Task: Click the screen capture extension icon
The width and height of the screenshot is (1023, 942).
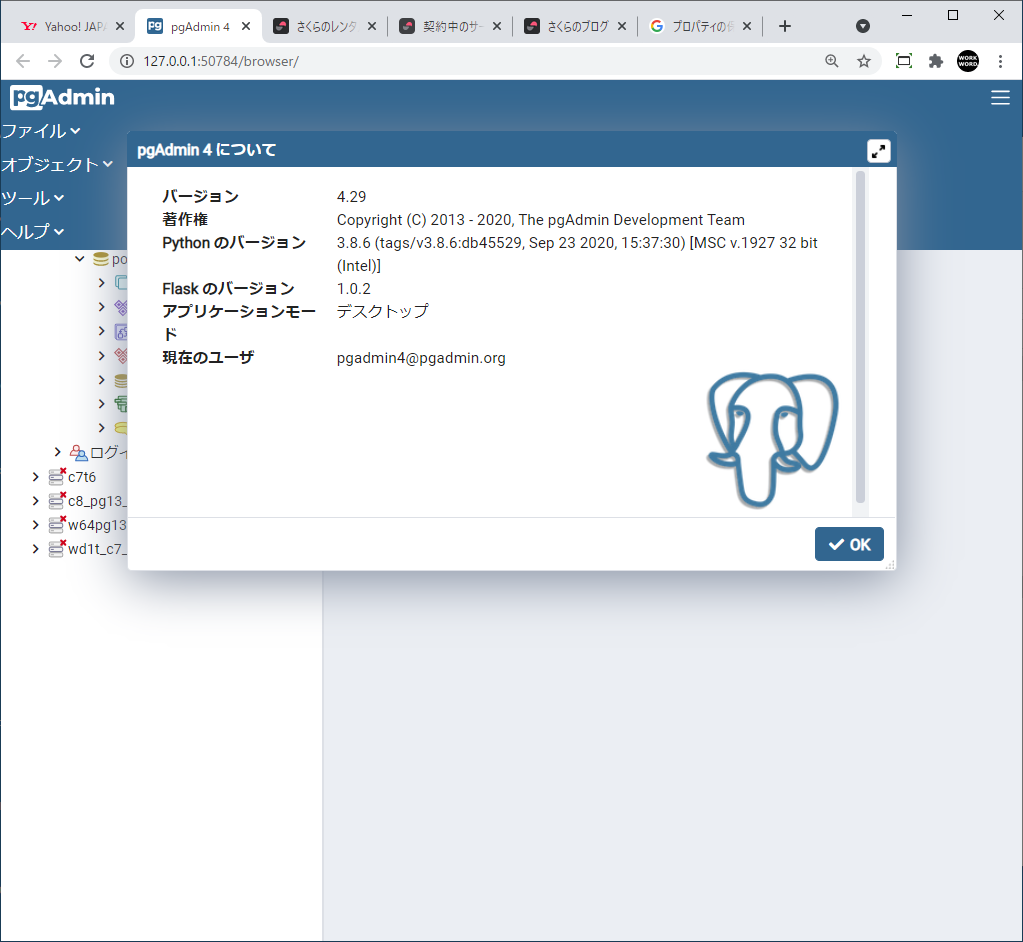Action: (x=904, y=61)
